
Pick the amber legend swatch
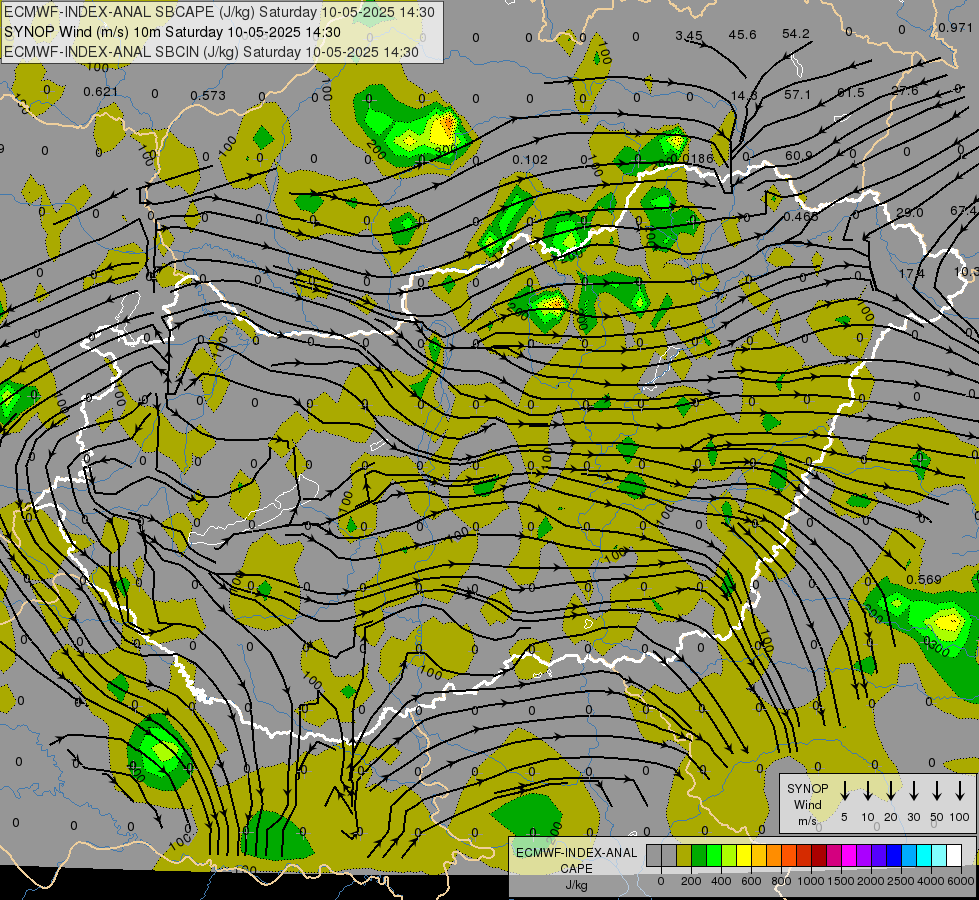[759, 855]
